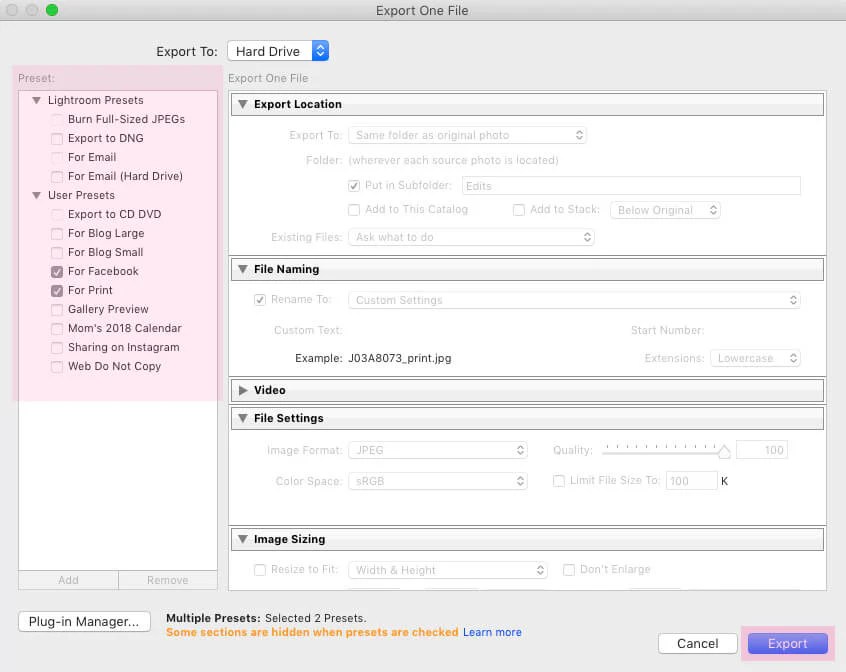Enable Add to This Catalog checkbox

[354, 210]
